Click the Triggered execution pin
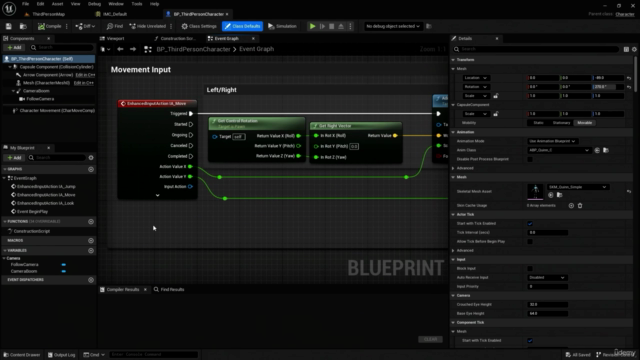640x360 pixels. point(191,113)
